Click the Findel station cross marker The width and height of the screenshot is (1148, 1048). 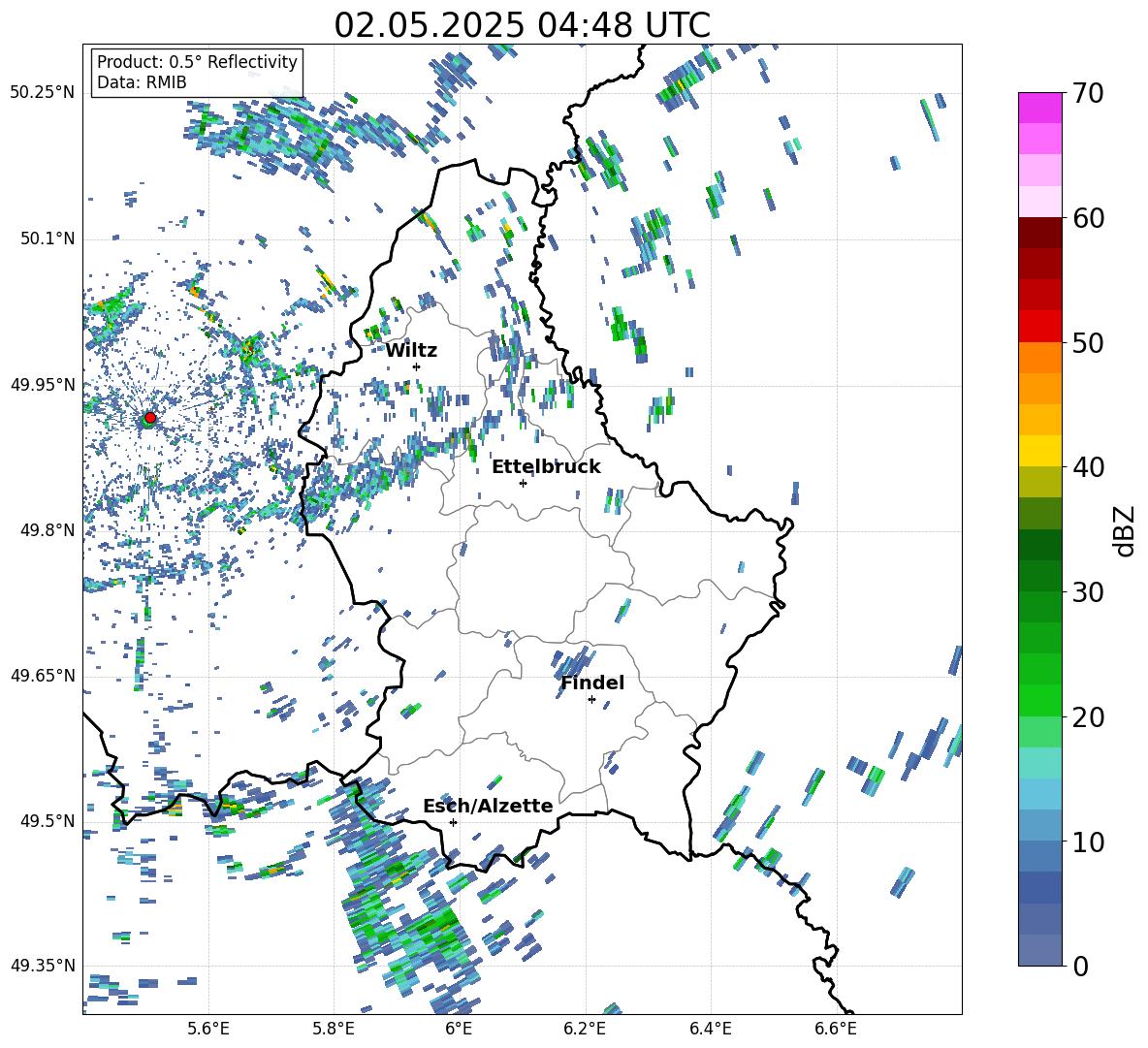[591, 700]
